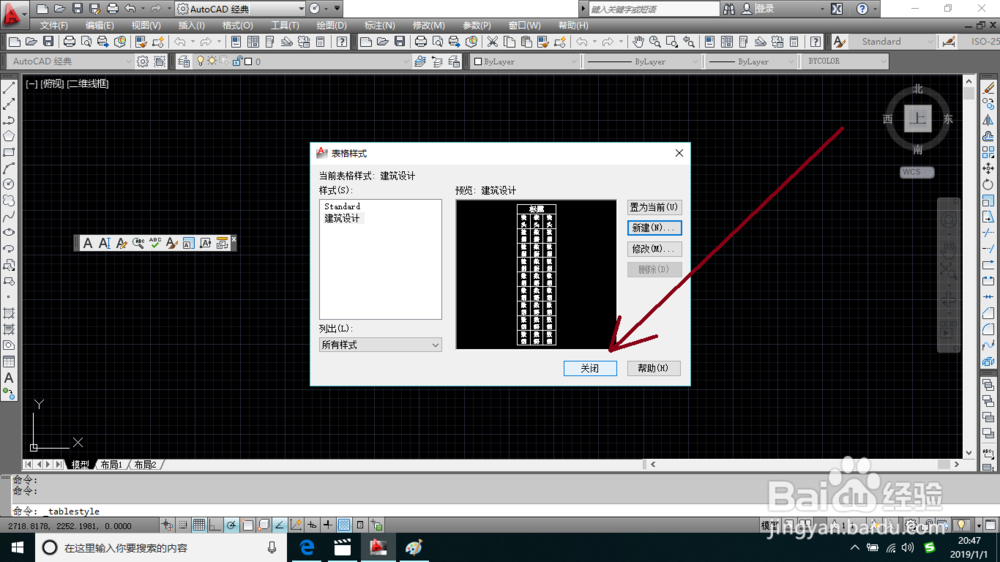Click the Array tool on modify toolbar
The height and width of the screenshot is (562, 1000).
(988, 152)
